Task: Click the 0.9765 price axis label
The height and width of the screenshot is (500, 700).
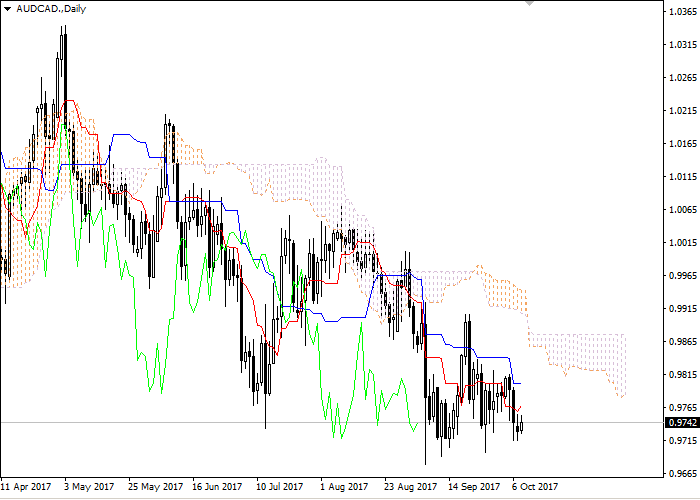Action: point(683,408)
